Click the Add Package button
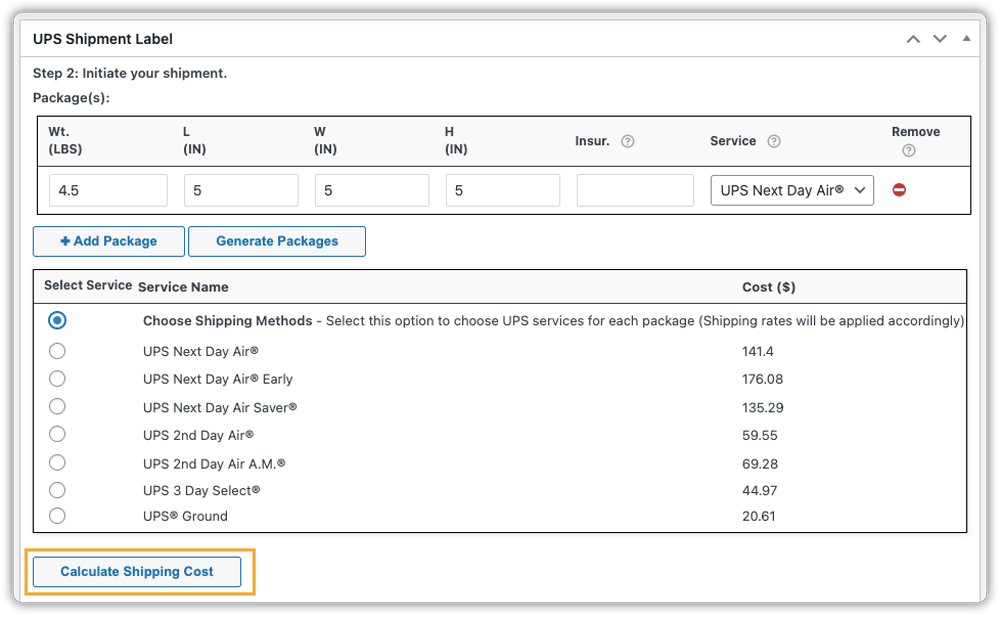The width and height of the screenshot is (1000, 619). pos(109,242)
